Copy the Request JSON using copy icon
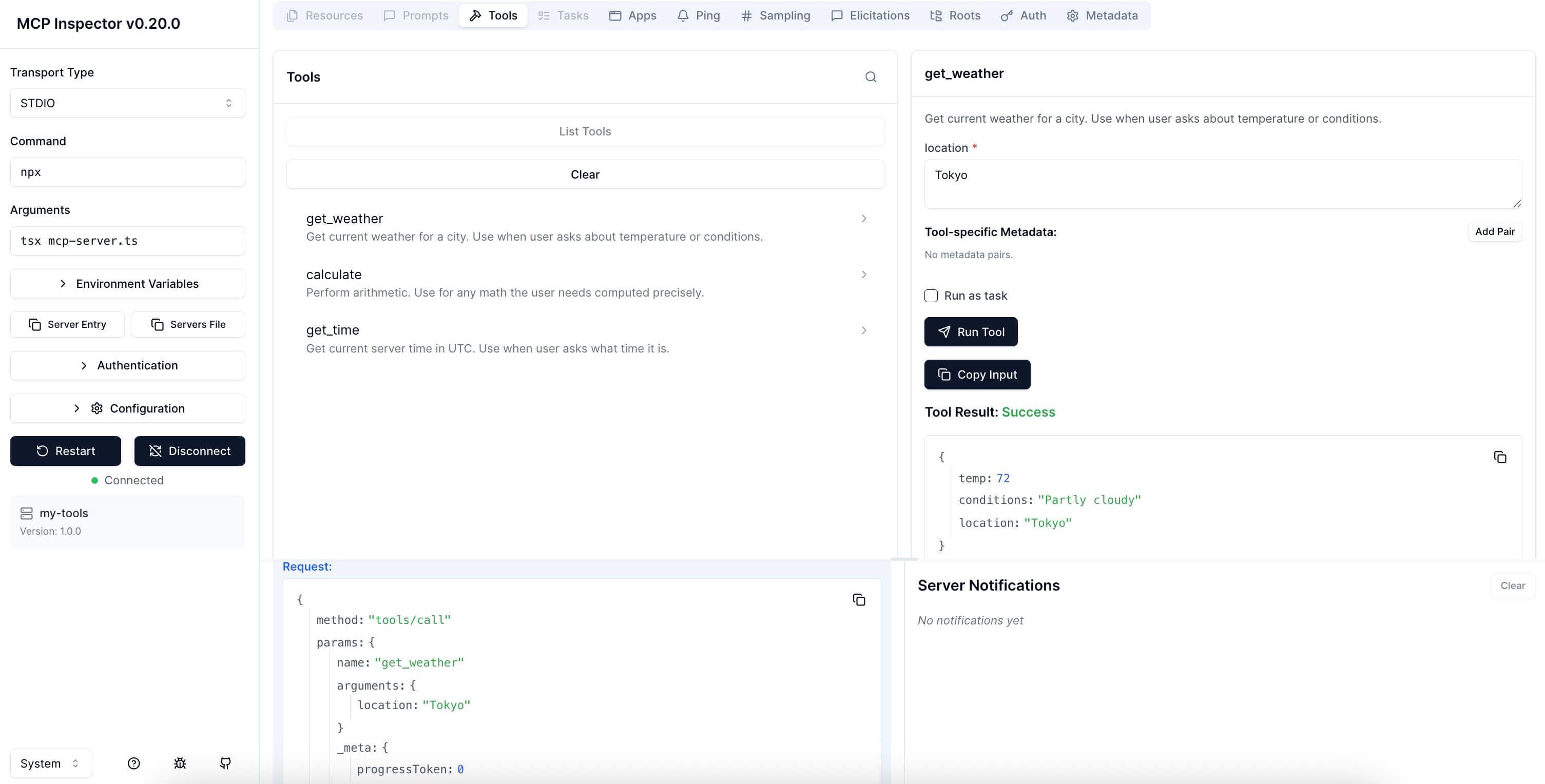Image resolution: width=1545 pixels, height=784 pixels. [858, 600]
